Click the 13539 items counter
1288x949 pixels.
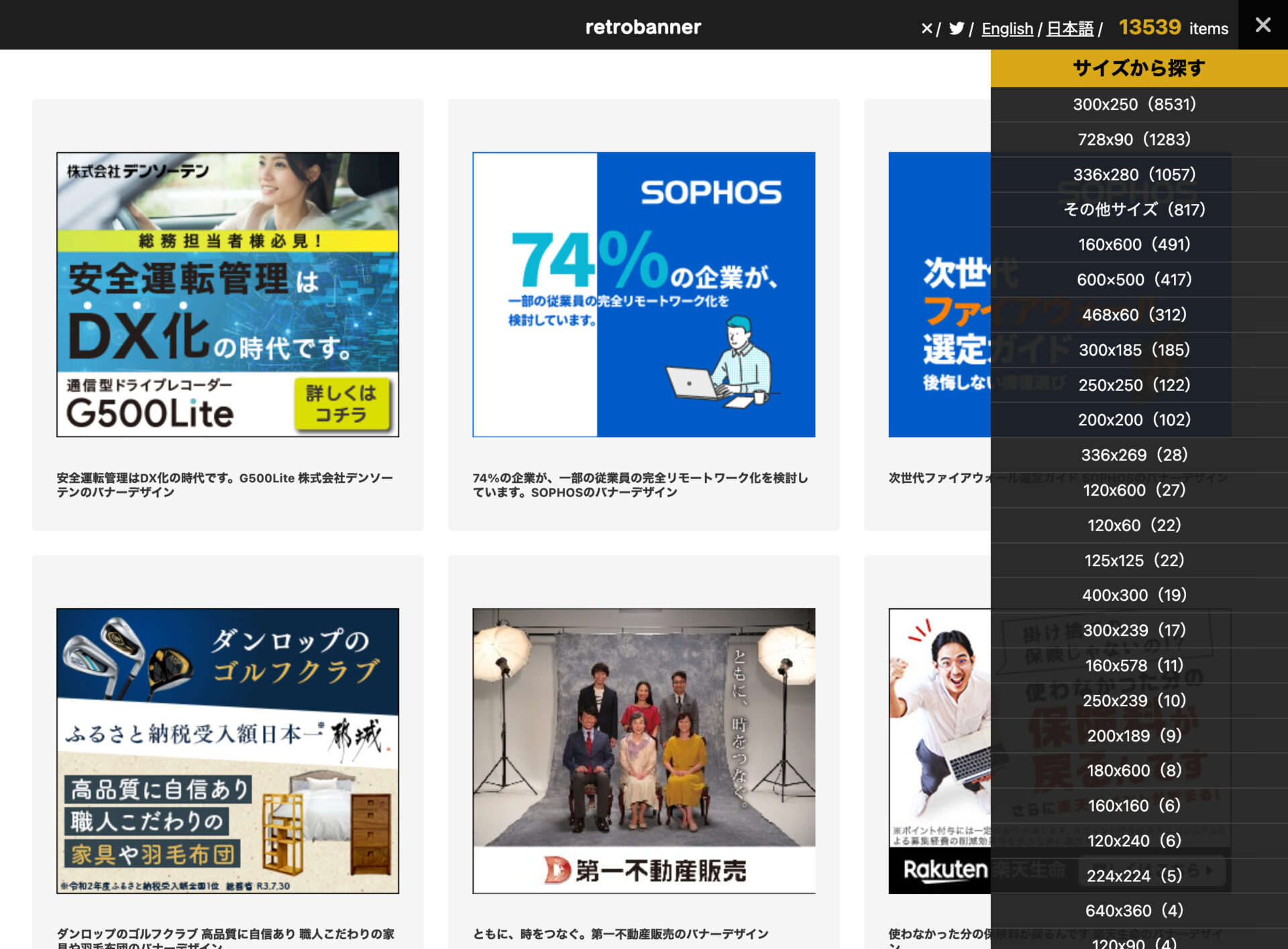(1173, 27)
